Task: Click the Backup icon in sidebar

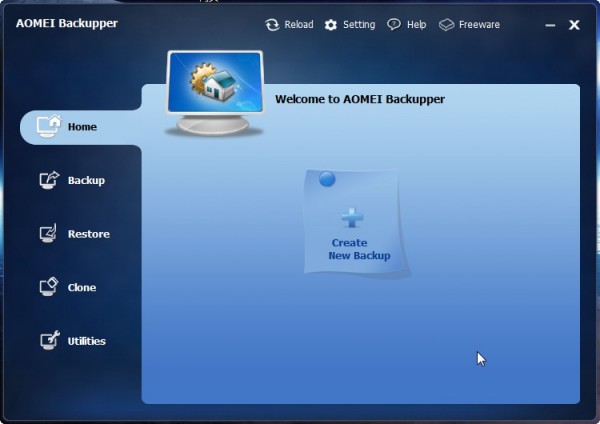Action: tap(49, 181)
